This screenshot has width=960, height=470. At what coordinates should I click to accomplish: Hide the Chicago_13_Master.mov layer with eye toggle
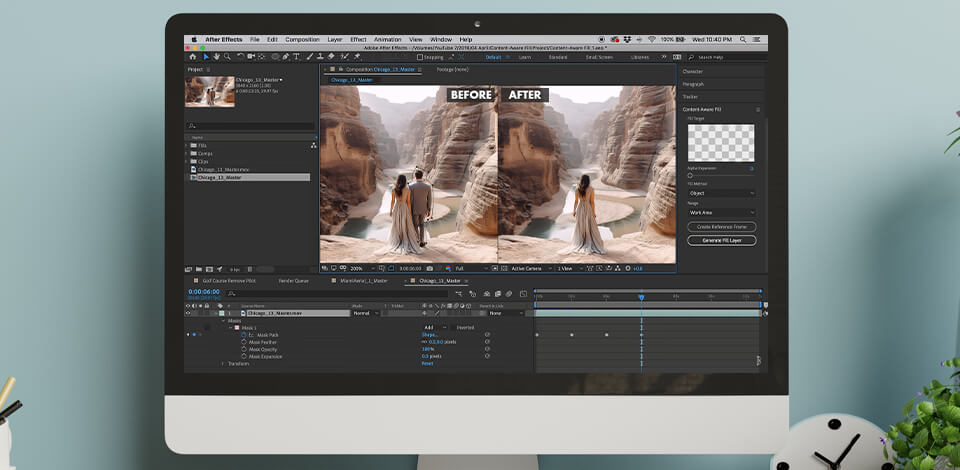tap(189, 313)
